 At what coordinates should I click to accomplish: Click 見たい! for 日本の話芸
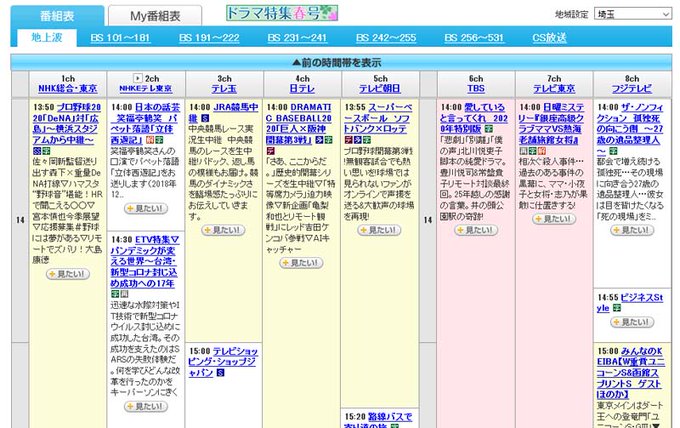[x=146, y=209]
